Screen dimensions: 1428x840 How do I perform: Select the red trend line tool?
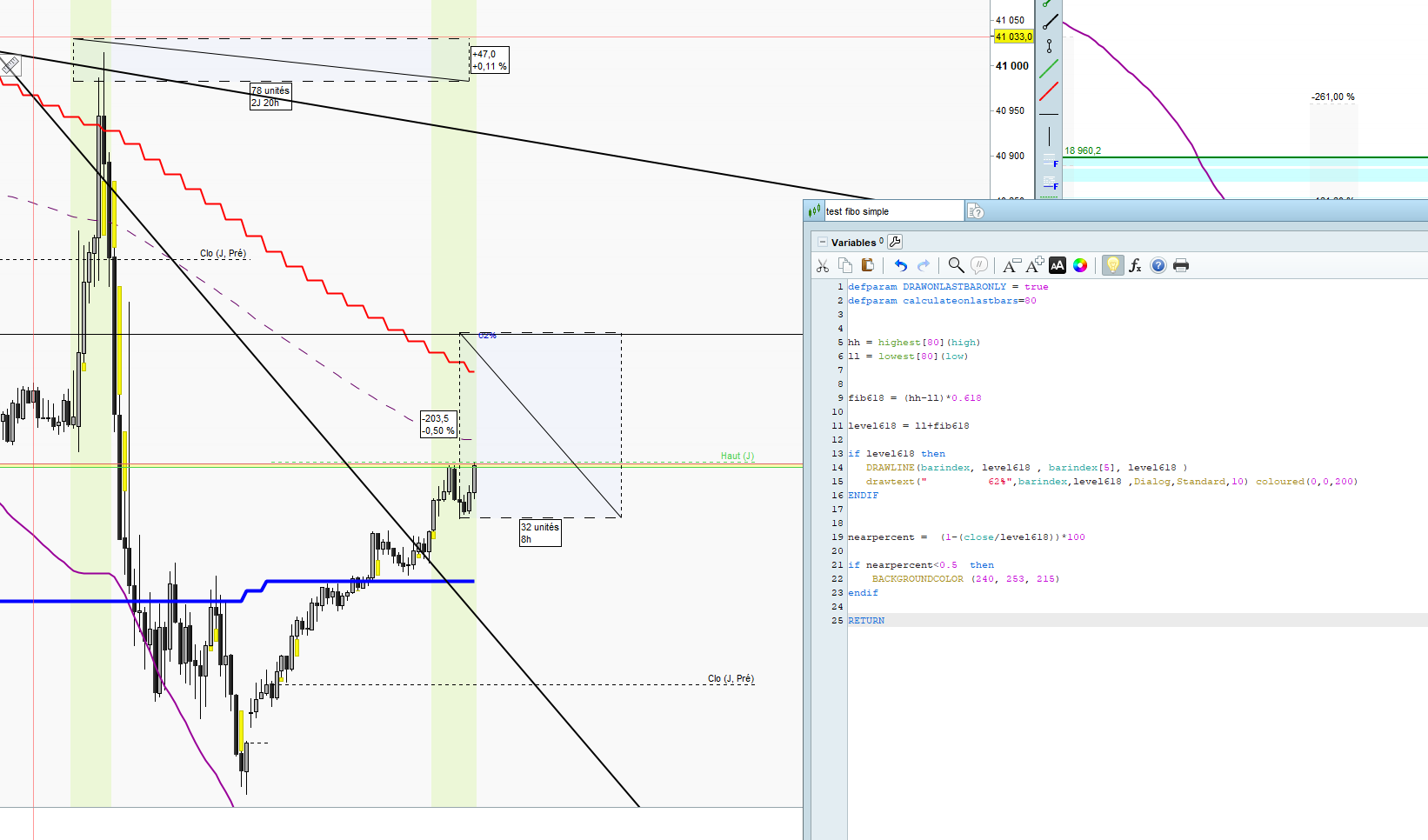pos(1050,90)
